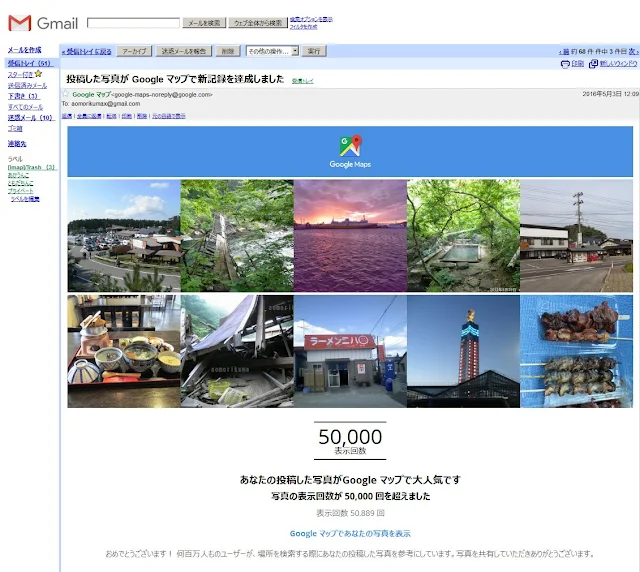640x572 pixels.
Task: Go to next message with 次› link
Action: point(633,51)
